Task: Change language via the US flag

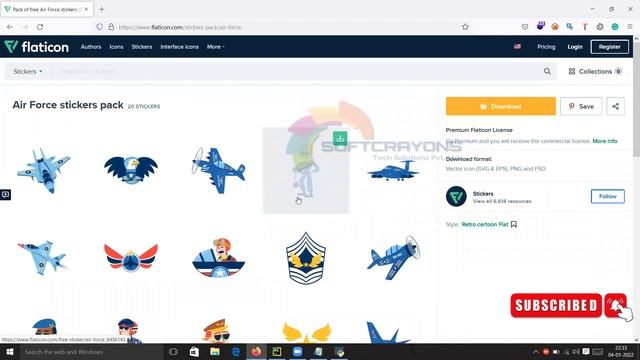Action: click(517, 47)
